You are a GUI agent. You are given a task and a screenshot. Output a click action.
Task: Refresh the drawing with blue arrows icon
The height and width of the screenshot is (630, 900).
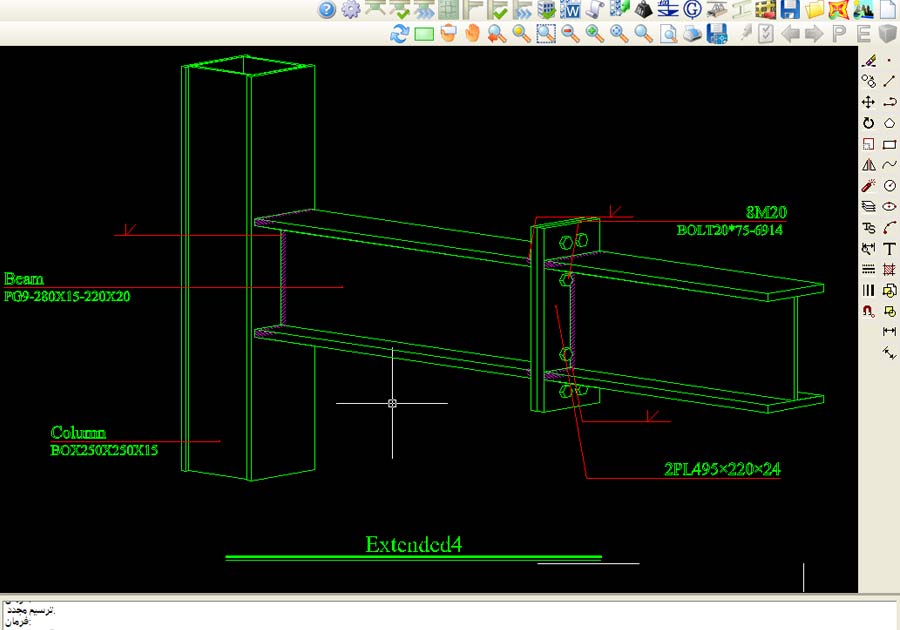coord(399,34)
